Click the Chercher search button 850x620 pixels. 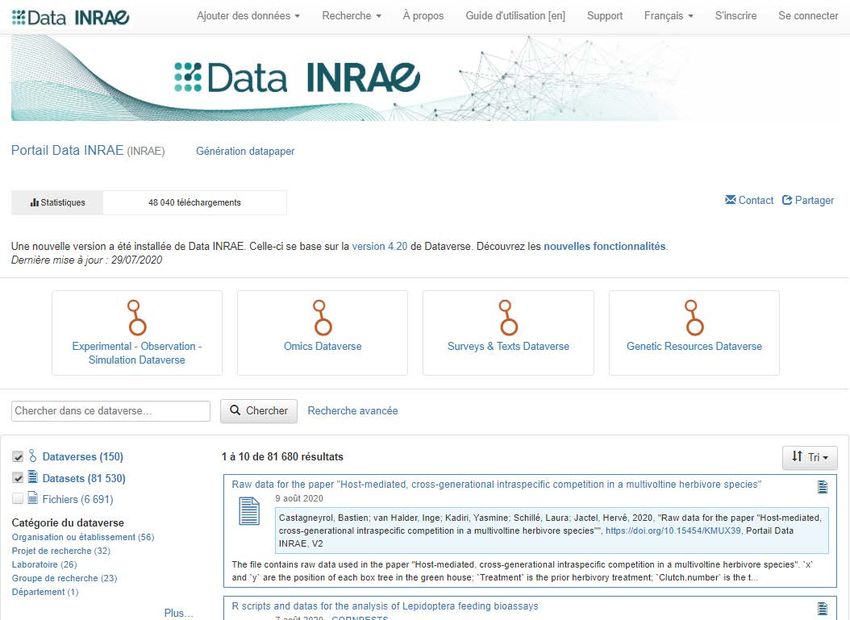(x=259, y=411)
